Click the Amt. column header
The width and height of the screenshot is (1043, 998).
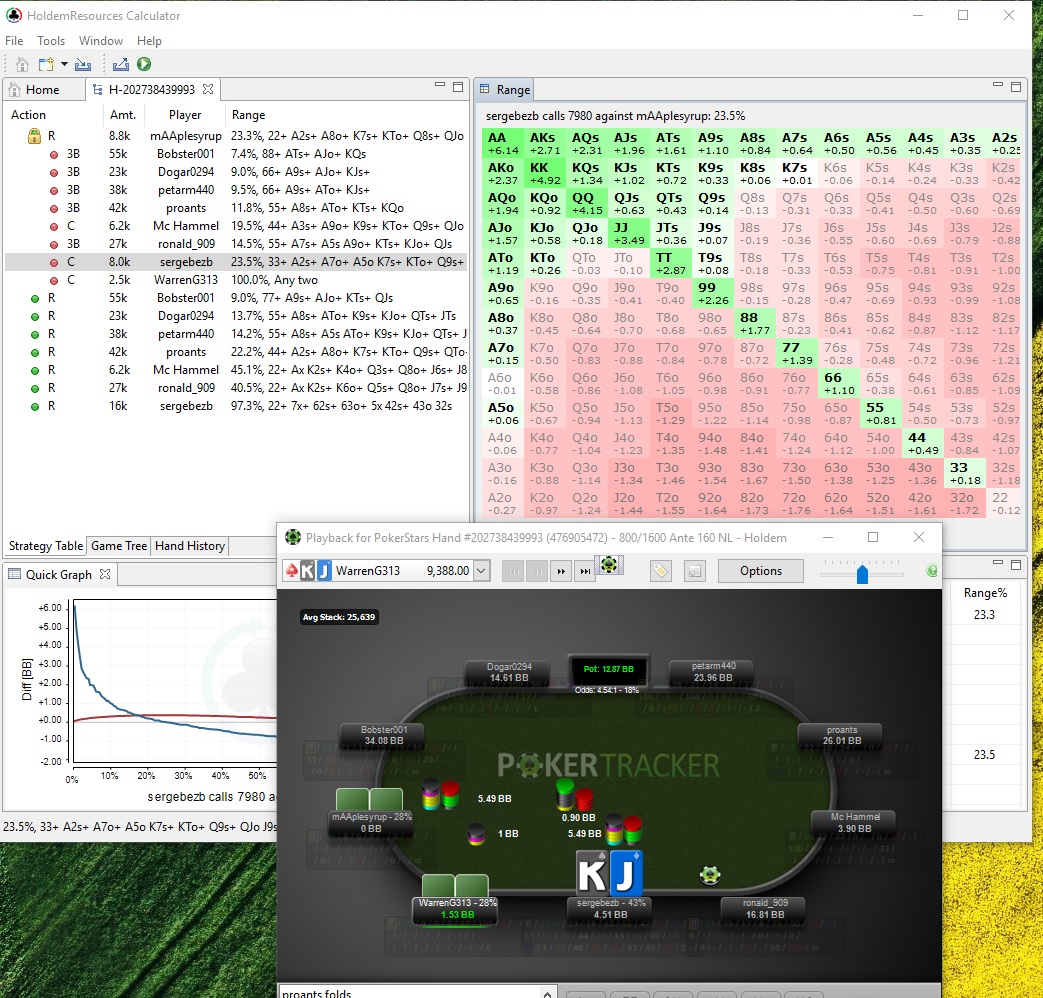click(123, 115)
